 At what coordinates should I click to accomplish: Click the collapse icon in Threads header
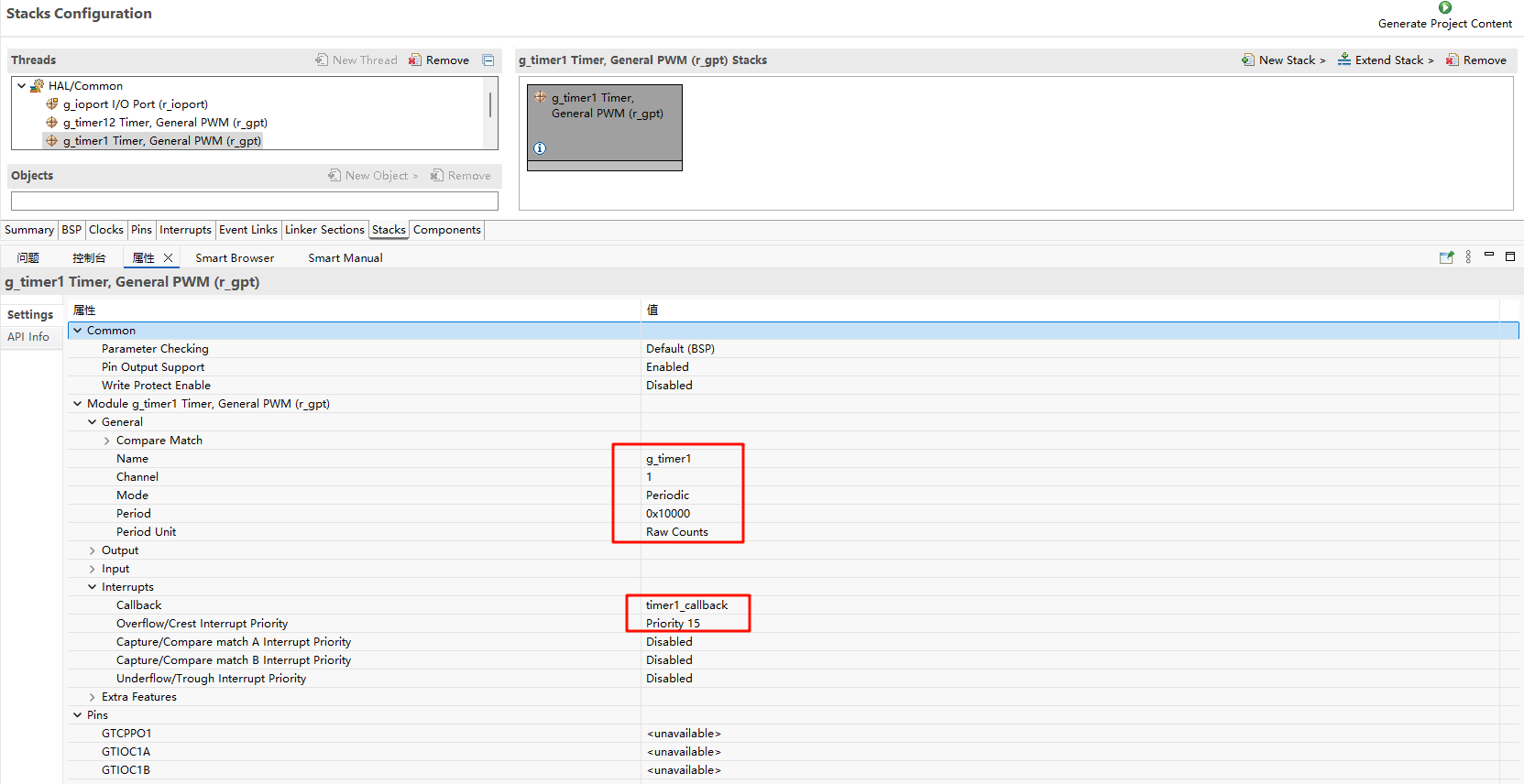coord(488,60)
